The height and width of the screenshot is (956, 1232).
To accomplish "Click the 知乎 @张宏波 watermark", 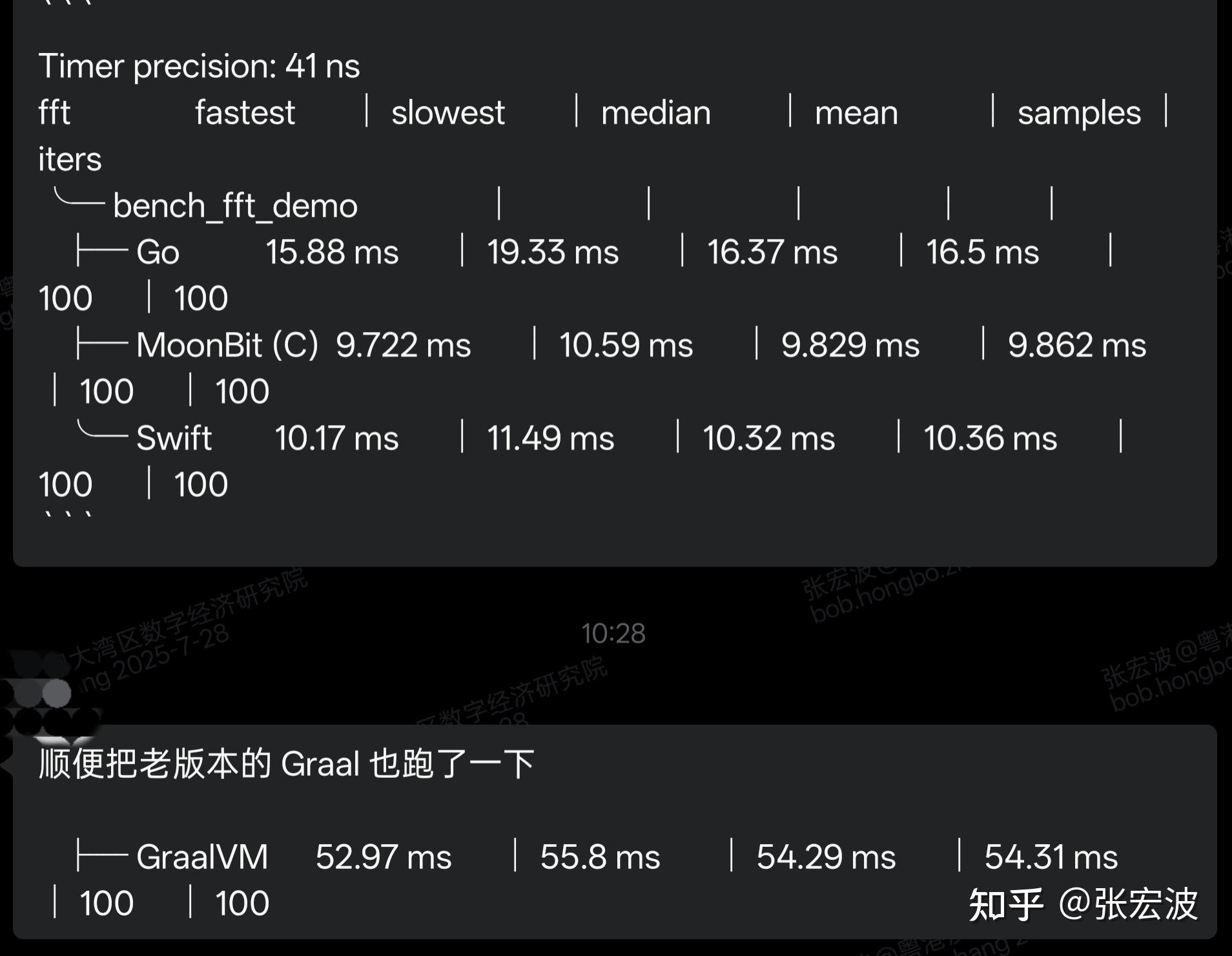I will point(1083,904).
